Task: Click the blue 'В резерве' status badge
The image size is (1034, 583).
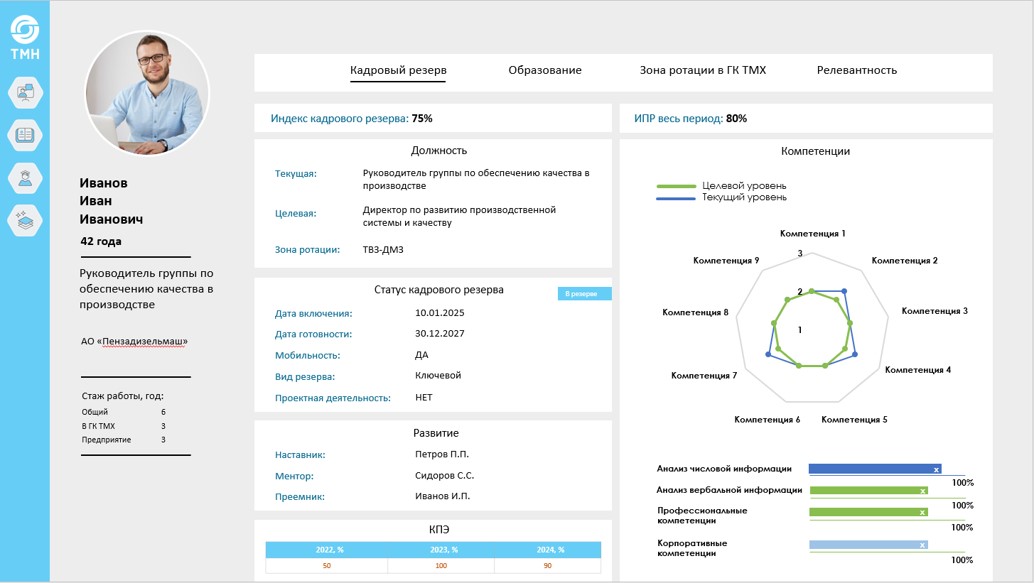Action: pyautogui.click(x=583, y=294)
